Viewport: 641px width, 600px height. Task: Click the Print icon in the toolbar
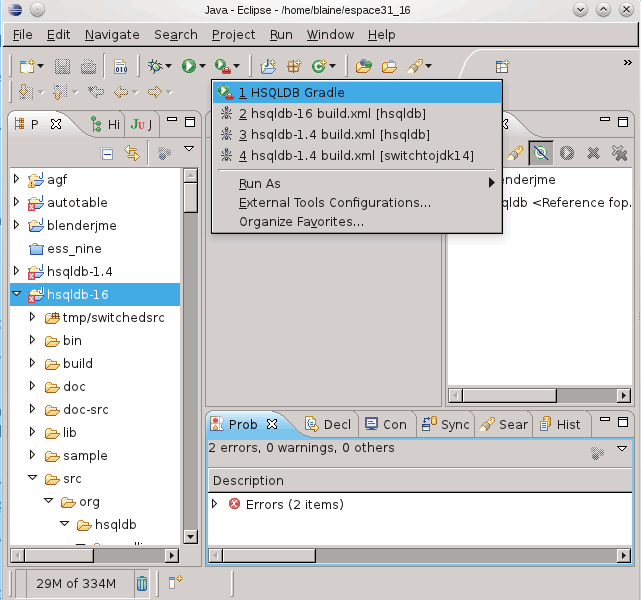tap(88, 66)
